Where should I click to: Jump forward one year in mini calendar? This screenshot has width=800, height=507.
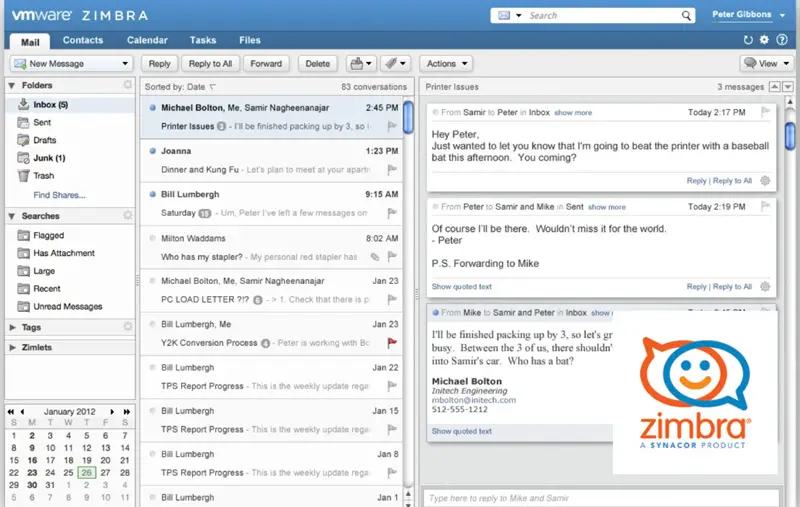click(x=127, y=412)
